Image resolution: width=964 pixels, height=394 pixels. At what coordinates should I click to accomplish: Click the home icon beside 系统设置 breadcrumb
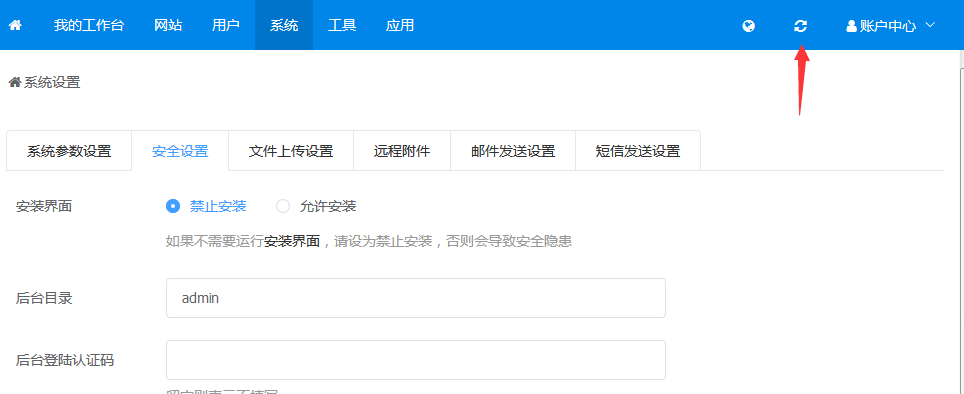pyautogui.click(x=15, y=82)
